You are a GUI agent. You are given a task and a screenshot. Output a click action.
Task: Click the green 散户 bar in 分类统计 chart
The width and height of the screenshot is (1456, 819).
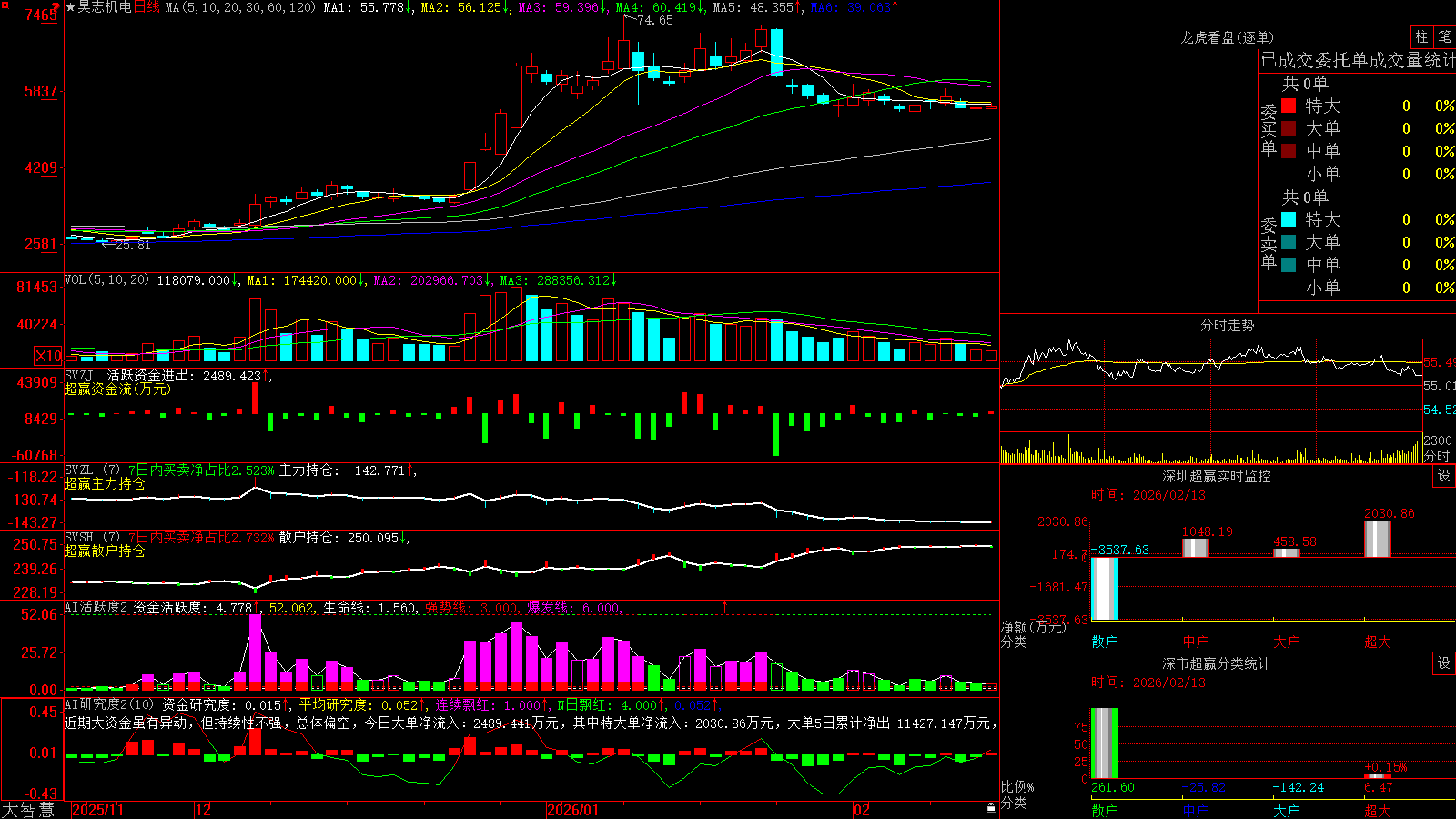pos(1105,743)
